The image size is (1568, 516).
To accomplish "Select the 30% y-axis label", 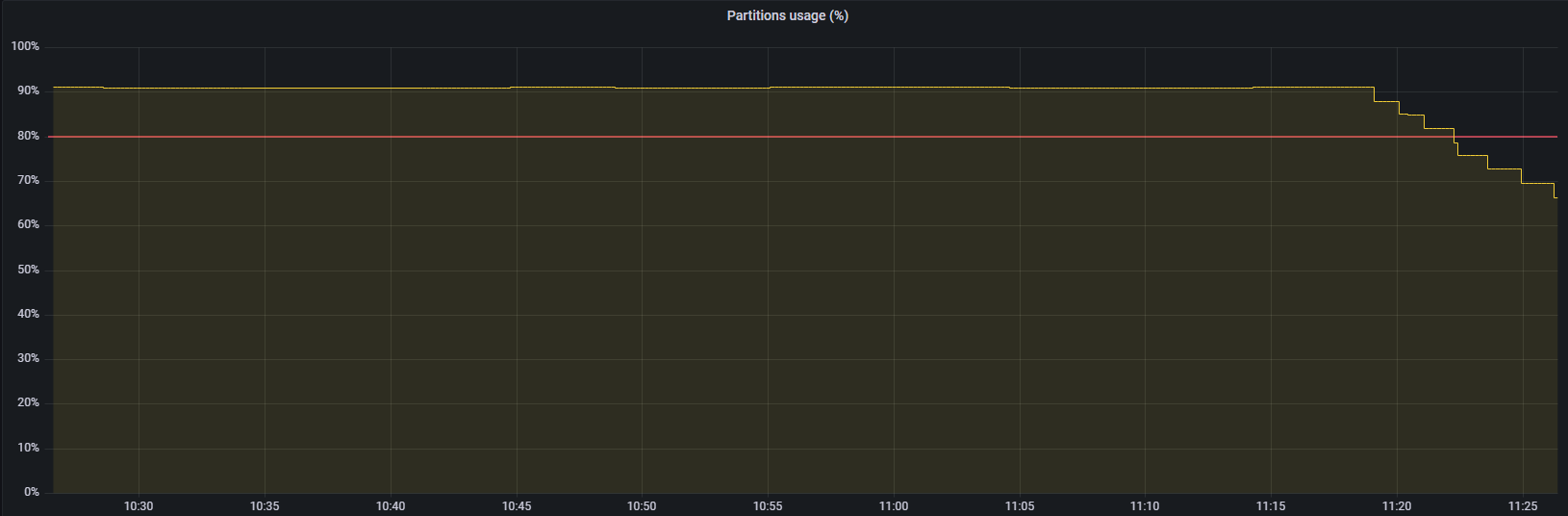I will pyautogui.click(x=28, y=358).
